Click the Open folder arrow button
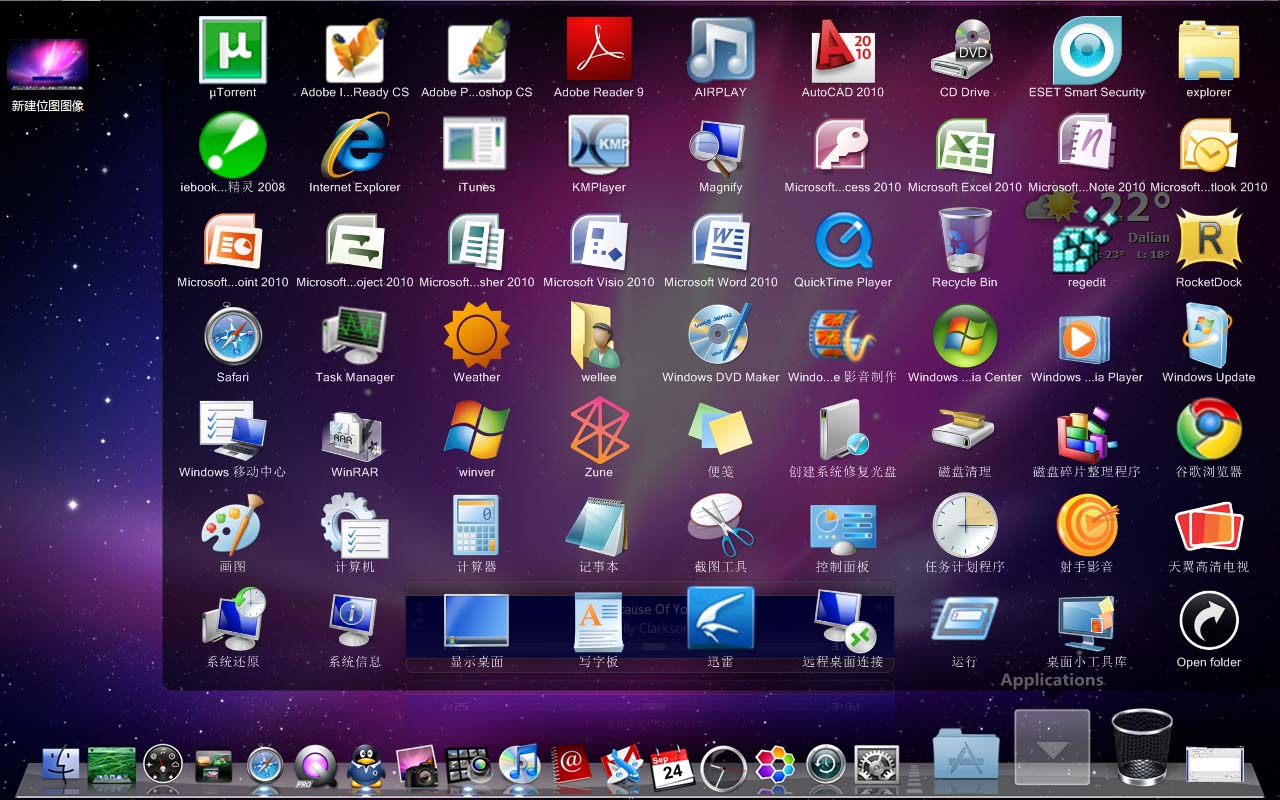Screen dimensions: 1280x800 tap(1209, 620)
